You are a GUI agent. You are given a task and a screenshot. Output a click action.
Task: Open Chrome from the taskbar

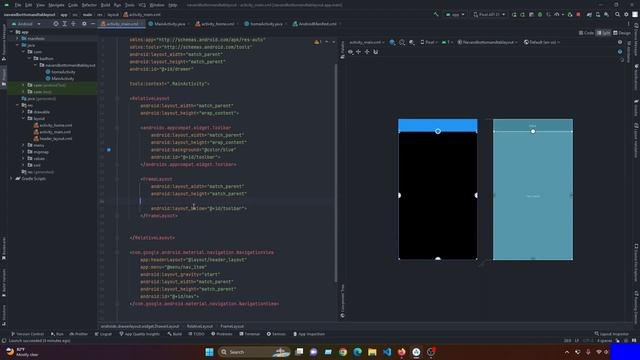[343, 352]
